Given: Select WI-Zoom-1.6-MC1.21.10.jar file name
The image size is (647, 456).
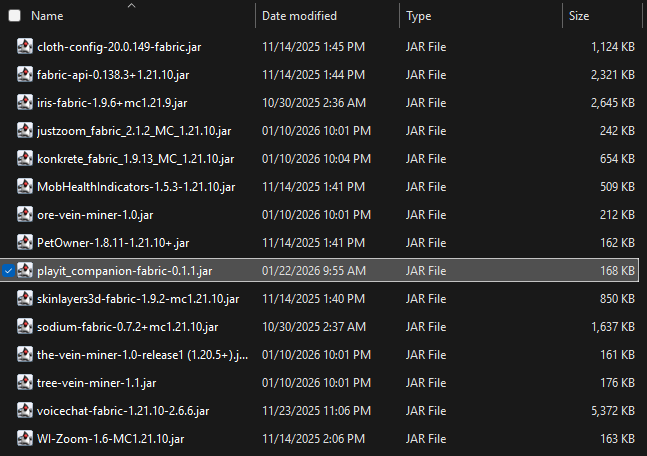Looking at the screenshot, I should [111, 439].
